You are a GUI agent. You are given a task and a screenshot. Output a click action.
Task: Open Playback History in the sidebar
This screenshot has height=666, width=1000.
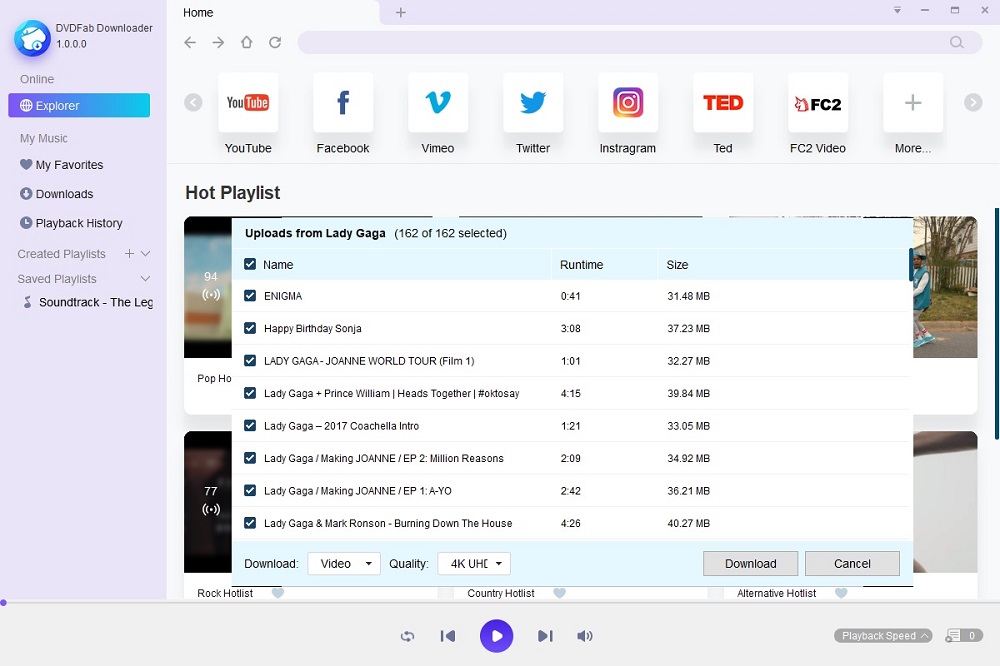point(71,223)
